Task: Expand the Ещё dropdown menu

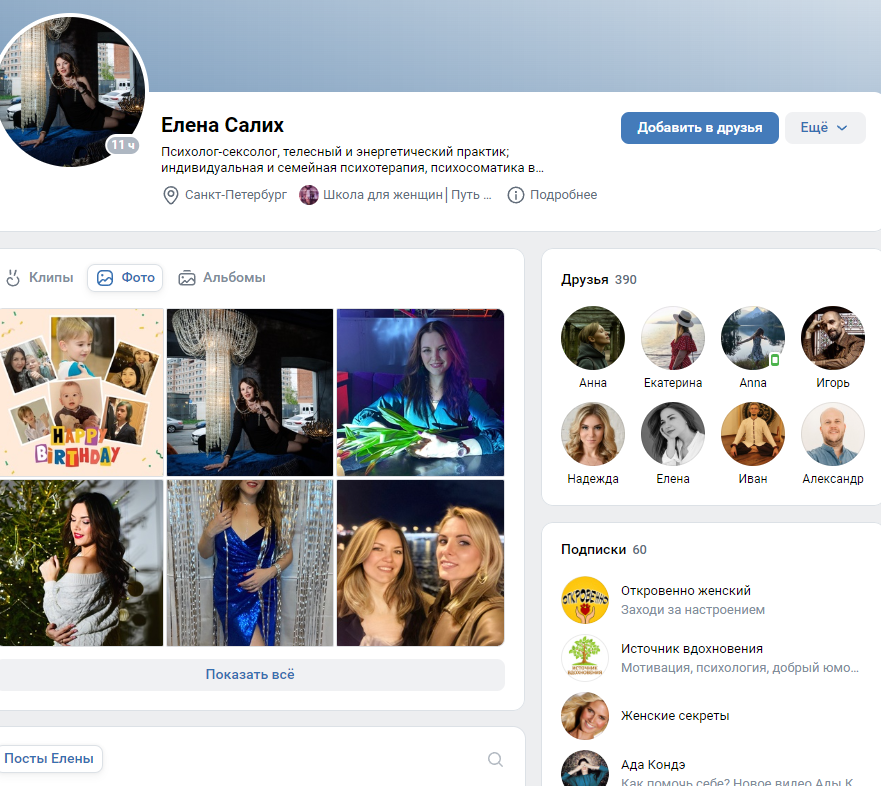Action: coord(825,128)
